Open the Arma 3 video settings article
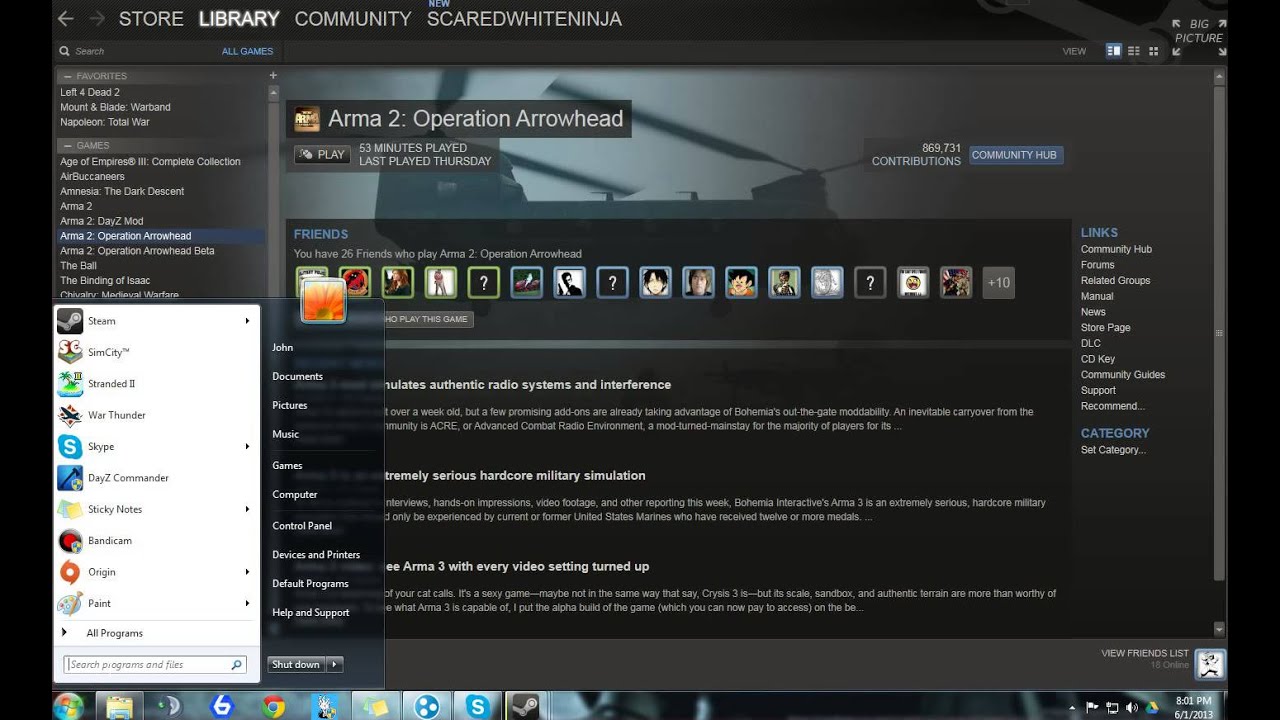1280x720 pixels. tap(516, 567)
